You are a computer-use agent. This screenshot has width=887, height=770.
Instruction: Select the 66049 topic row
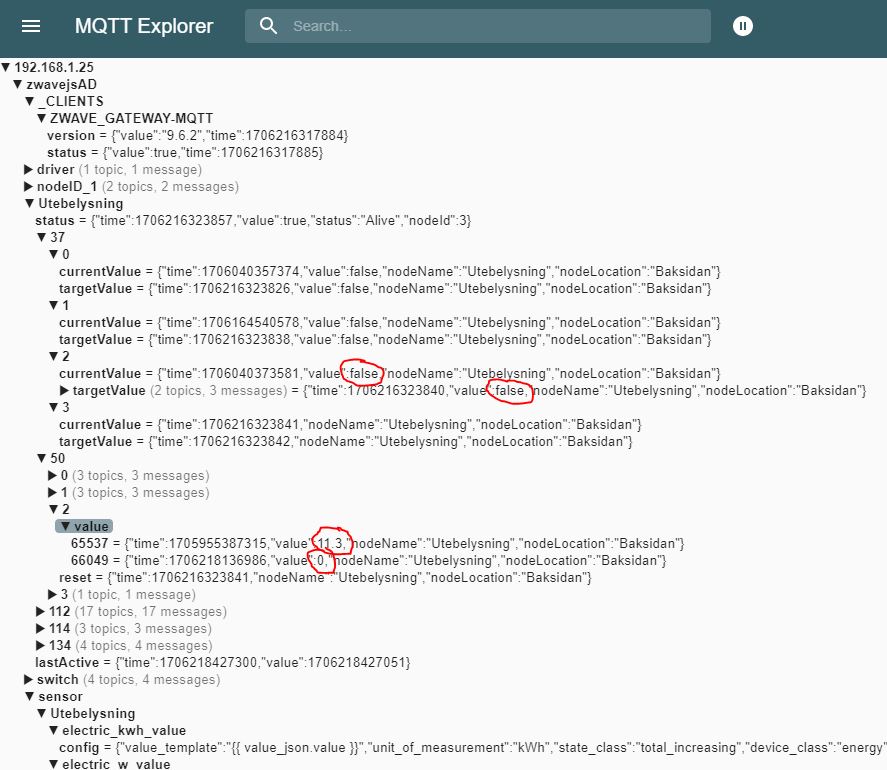click(x=369, y=561)
